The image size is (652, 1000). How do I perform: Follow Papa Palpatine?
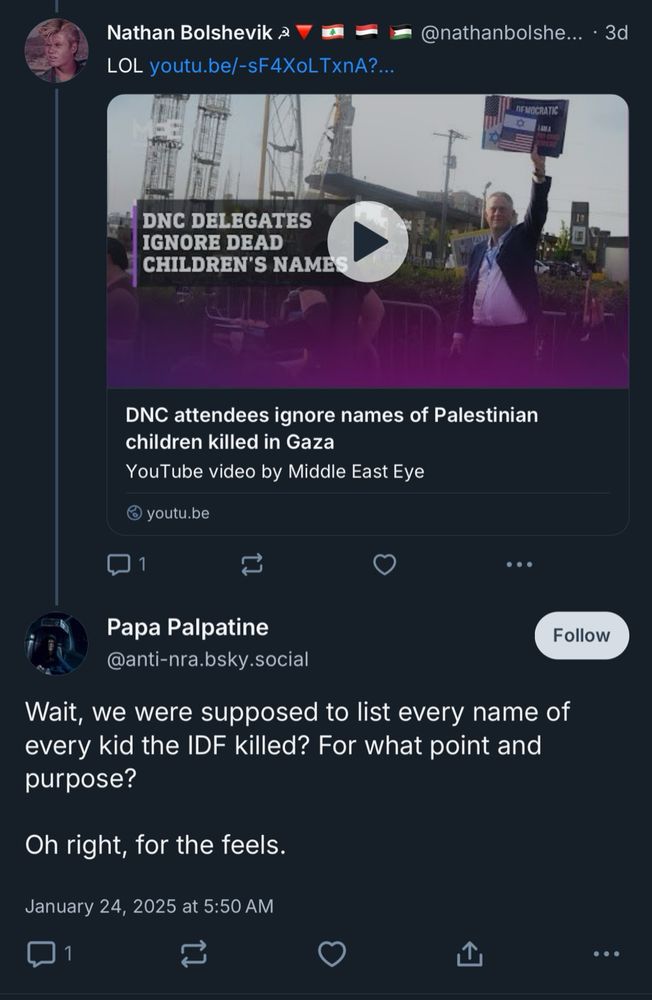pos(581,634)
